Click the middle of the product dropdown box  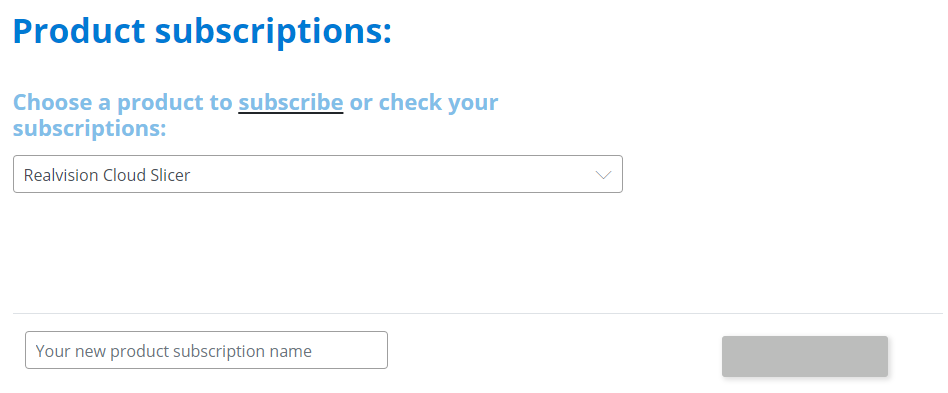[317, 174]
